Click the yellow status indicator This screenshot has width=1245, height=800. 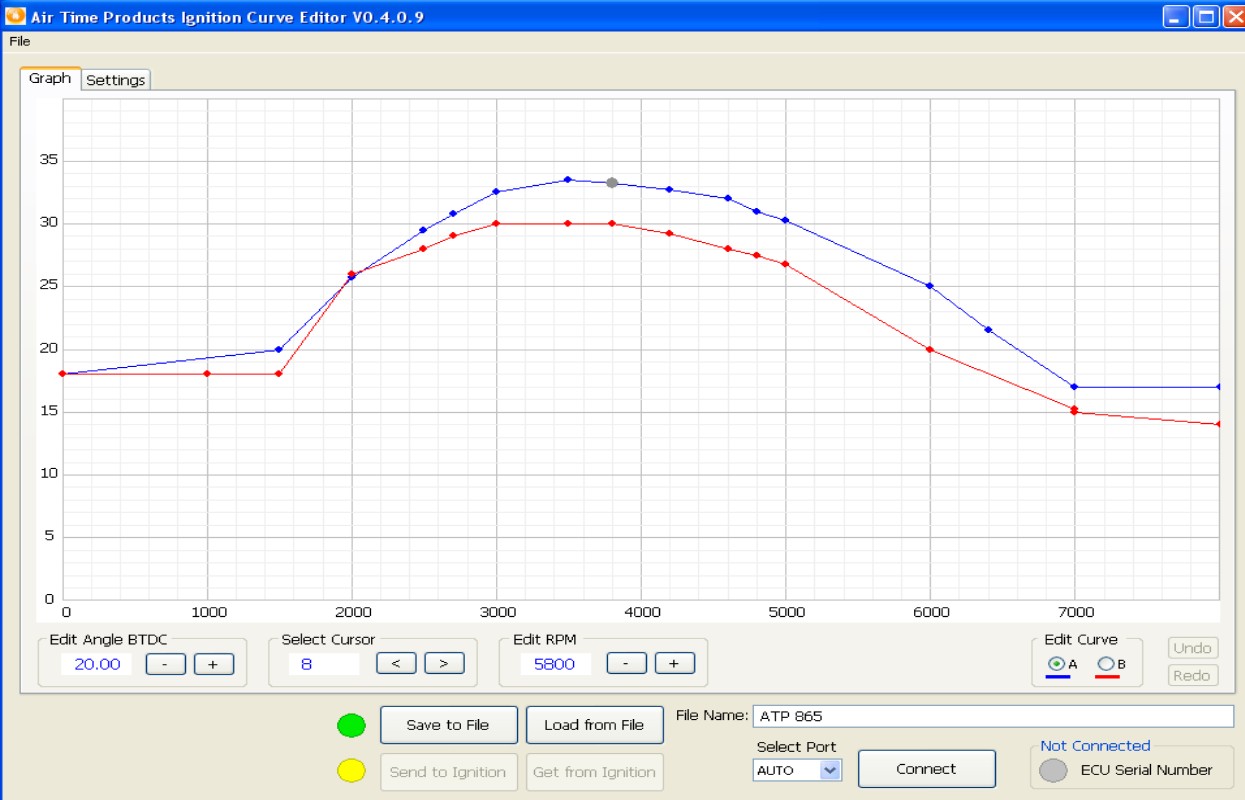click(351, 771)
